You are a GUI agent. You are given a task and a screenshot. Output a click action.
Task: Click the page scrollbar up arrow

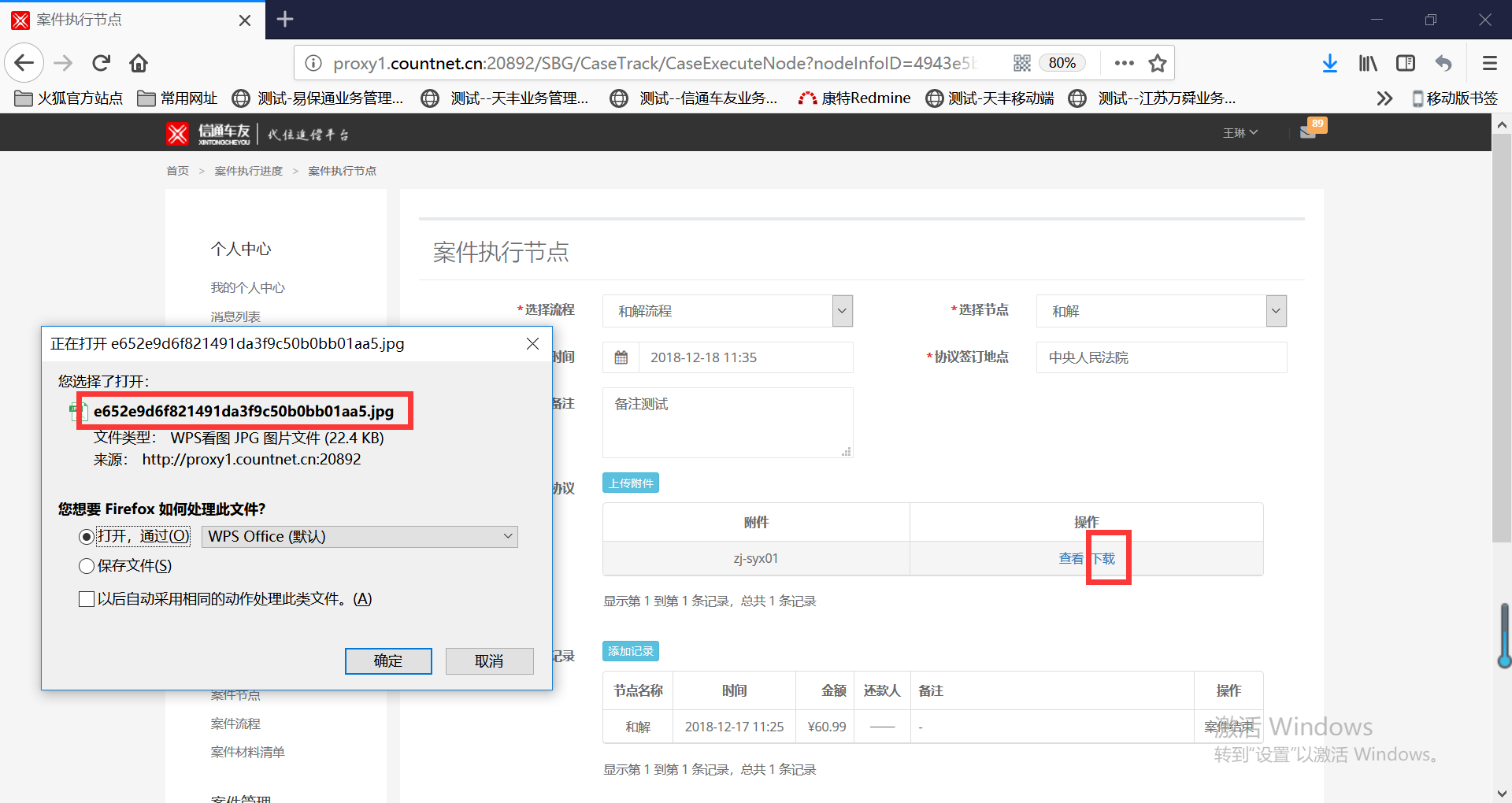pos(1502,124)
